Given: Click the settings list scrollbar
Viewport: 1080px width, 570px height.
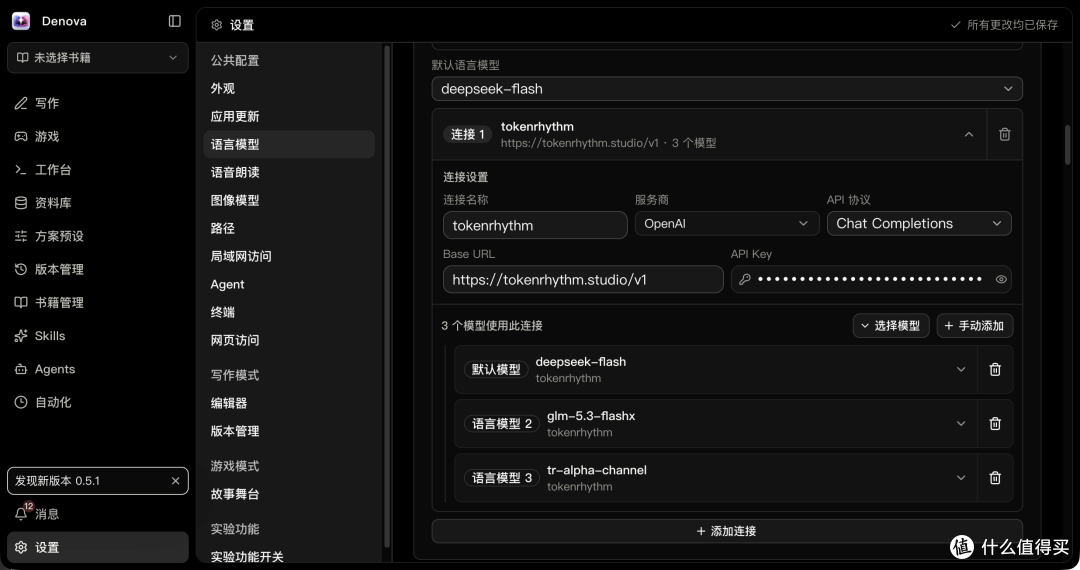Looking at the screenshot, I should [387, 296].
